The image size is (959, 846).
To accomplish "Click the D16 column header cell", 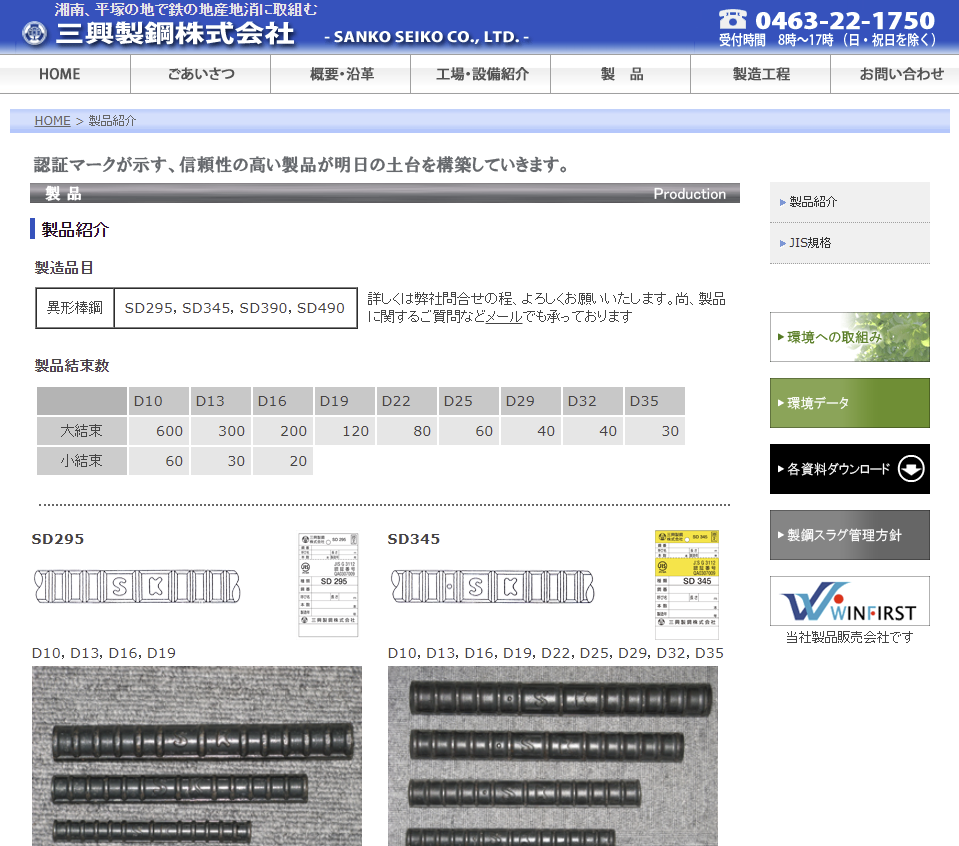I will coord(283,401).
